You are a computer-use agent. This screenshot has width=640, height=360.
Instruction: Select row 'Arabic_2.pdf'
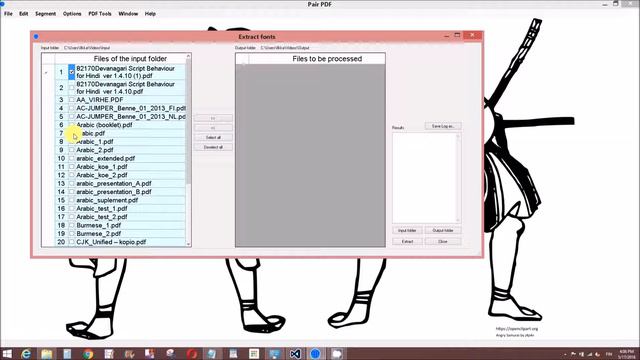coord(120,150)
